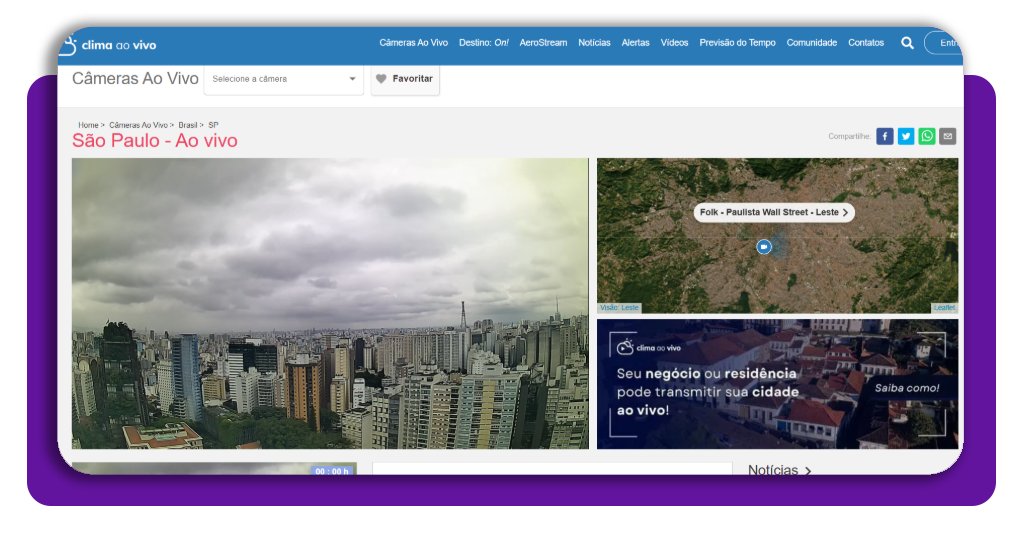Click the Leaflet attribution link
The image size is (1024, 536).
pyautogui.click(x=944, y=307)
